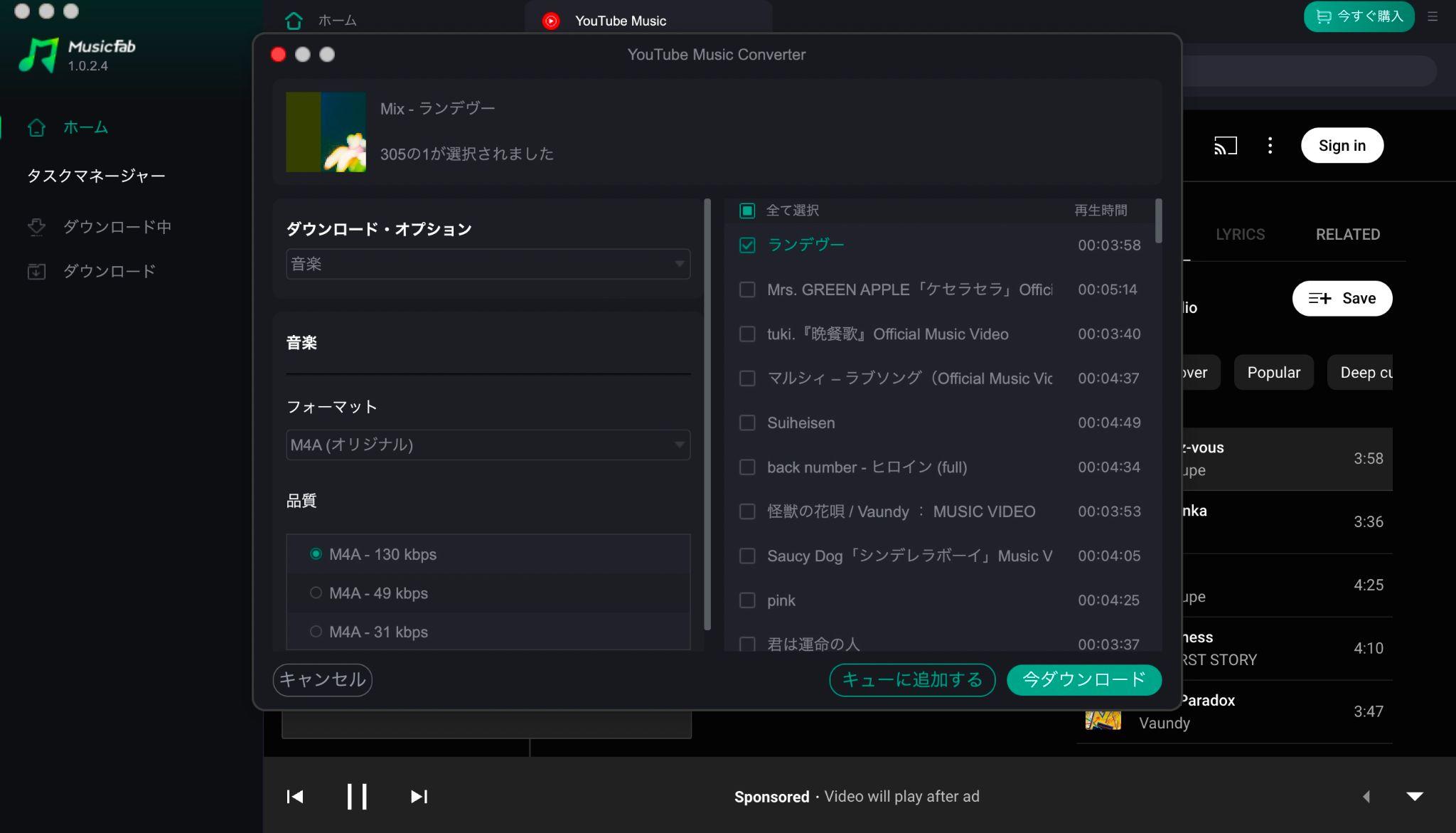Click the 君は運命の人 track title
The height and width of the screenshot is (833, 1456).
pyautogui.click(x=813, y=644)
